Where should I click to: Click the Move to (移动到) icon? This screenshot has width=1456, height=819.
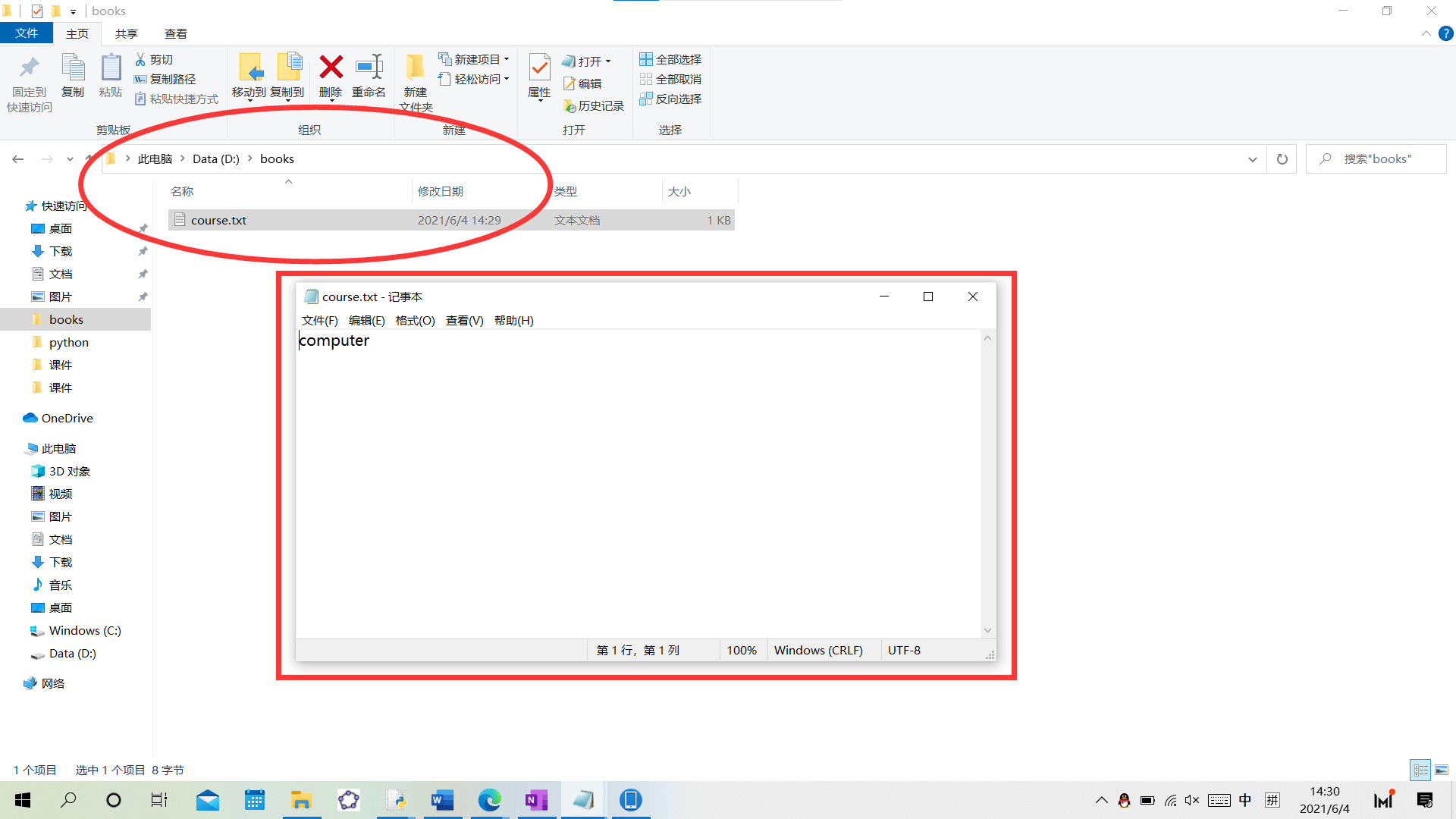coord(249,67)
